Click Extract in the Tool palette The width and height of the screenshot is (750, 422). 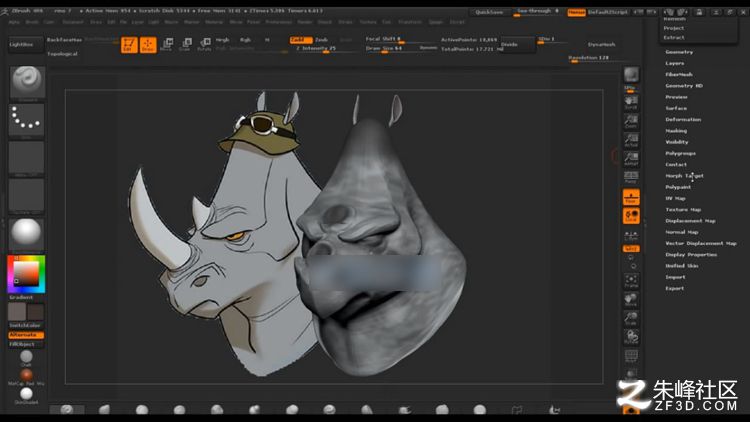click(673, 37)
